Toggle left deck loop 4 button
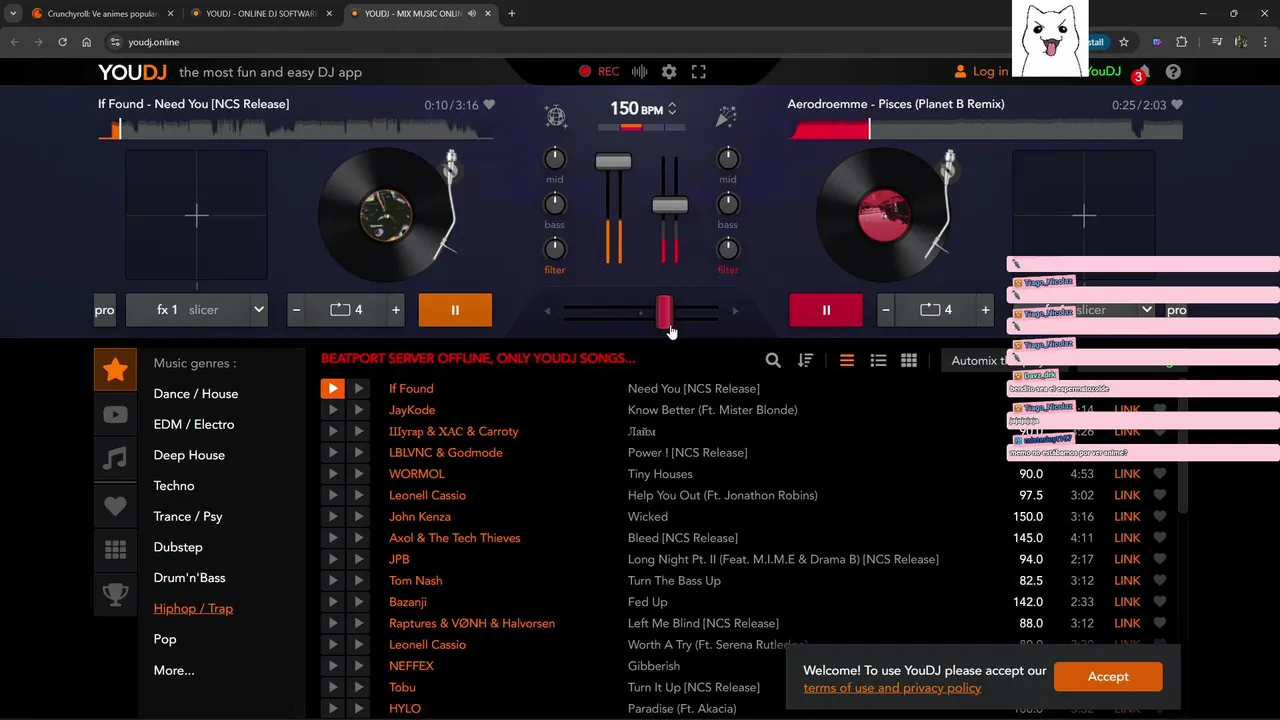The image size is (1280, 720). tap(346, 310)
